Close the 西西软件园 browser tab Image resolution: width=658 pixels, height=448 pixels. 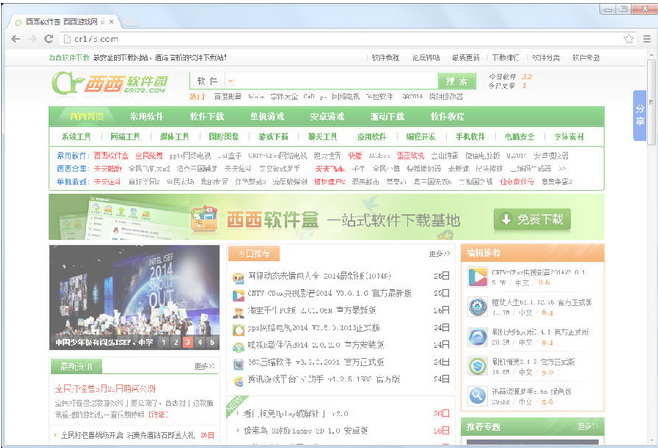coord(111,22)
